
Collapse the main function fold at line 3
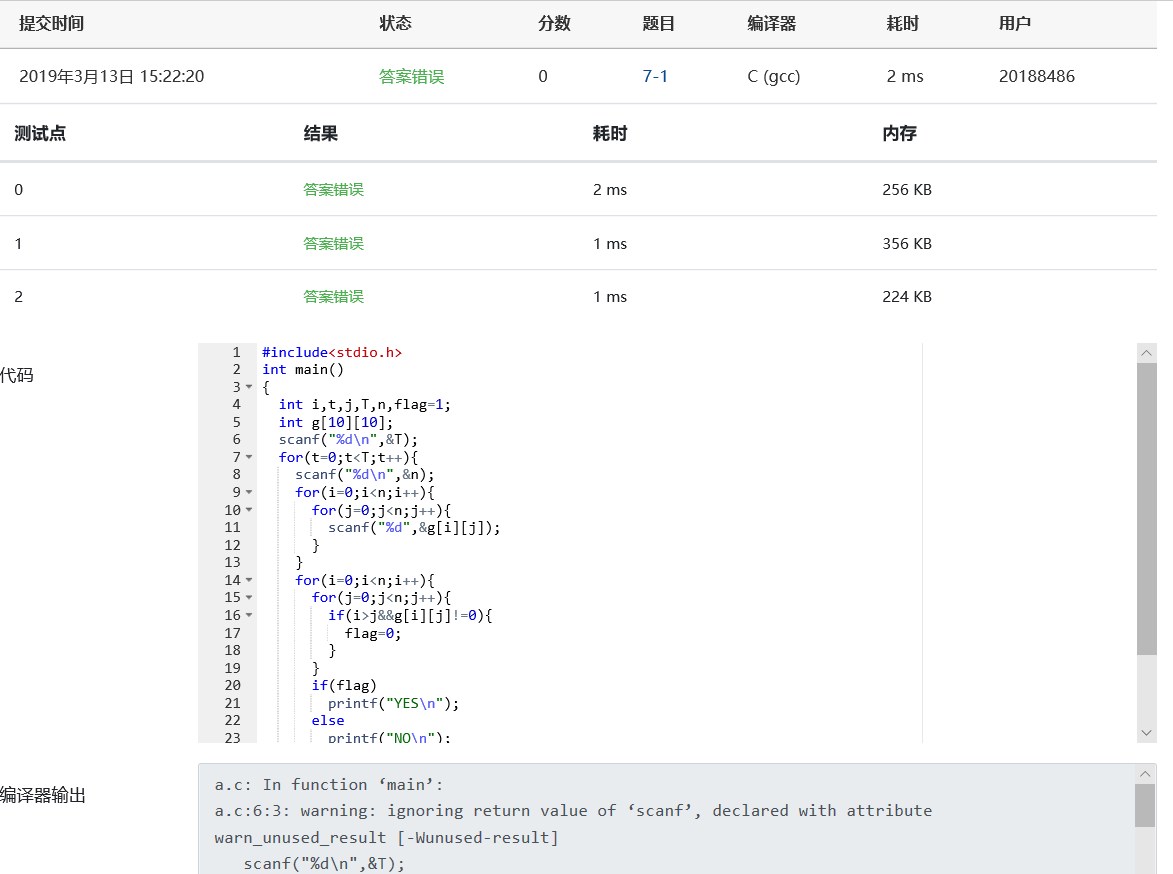248,387
